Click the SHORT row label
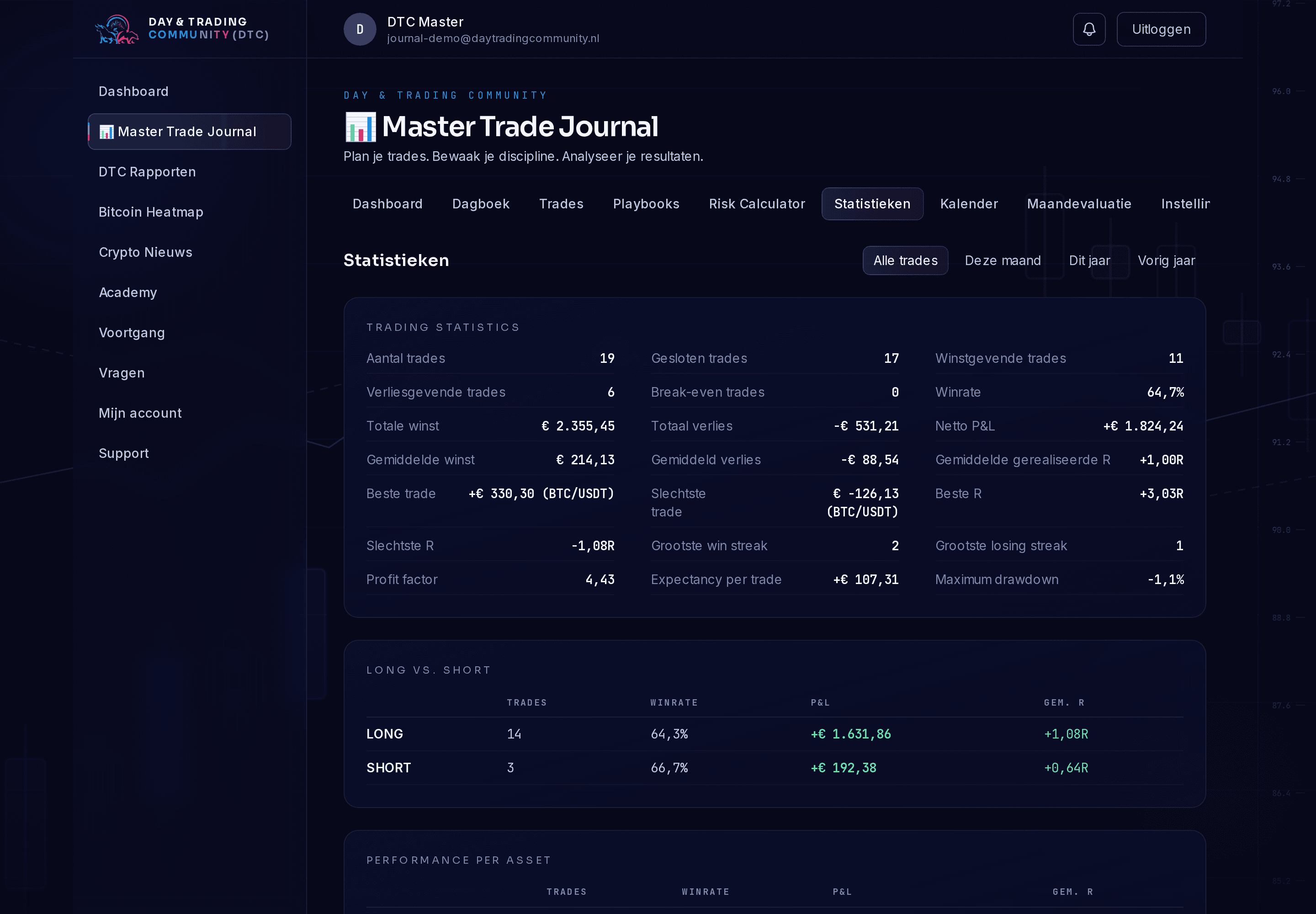1316x914 pixels. pos(389,768)
